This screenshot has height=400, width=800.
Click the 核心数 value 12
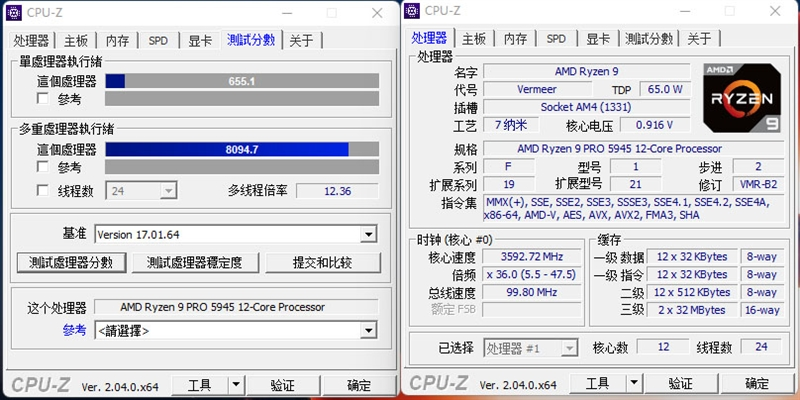[x=663, y=347]
